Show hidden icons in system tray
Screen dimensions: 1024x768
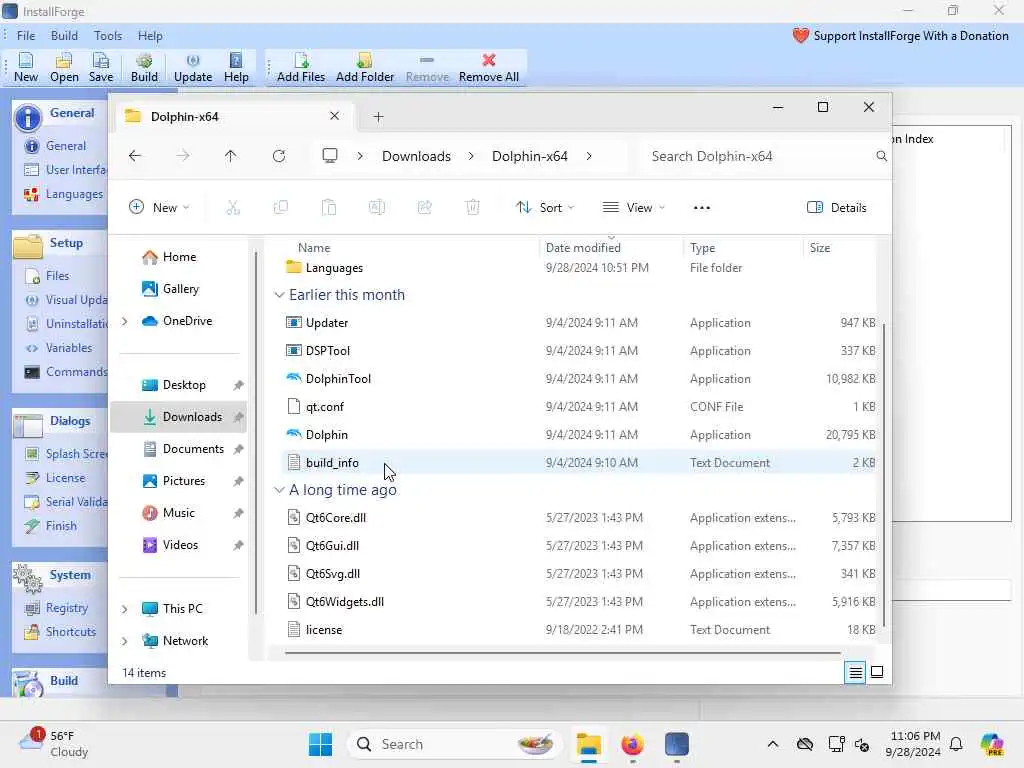point(773,744)
